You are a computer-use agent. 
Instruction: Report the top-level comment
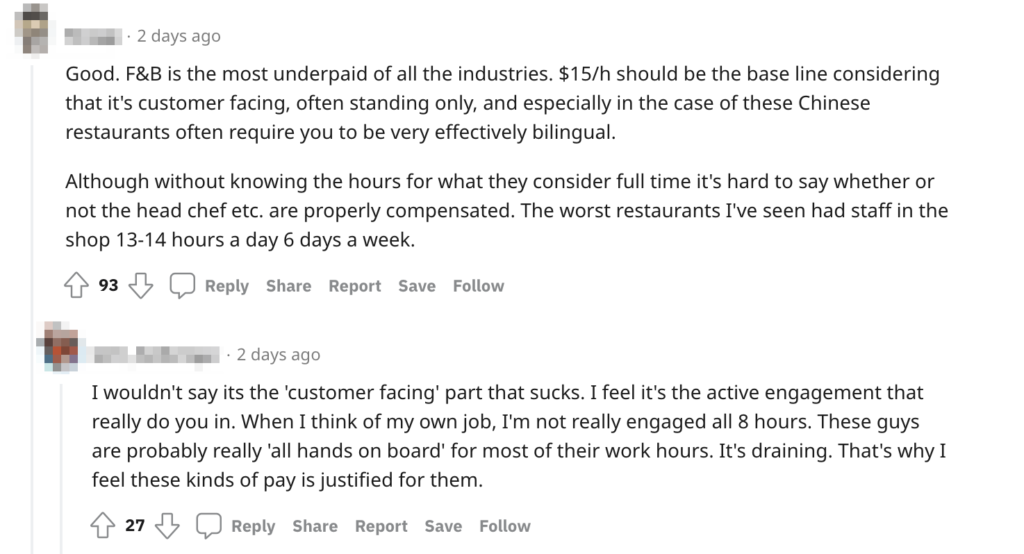pyautogui.click(x=355, y=286)
